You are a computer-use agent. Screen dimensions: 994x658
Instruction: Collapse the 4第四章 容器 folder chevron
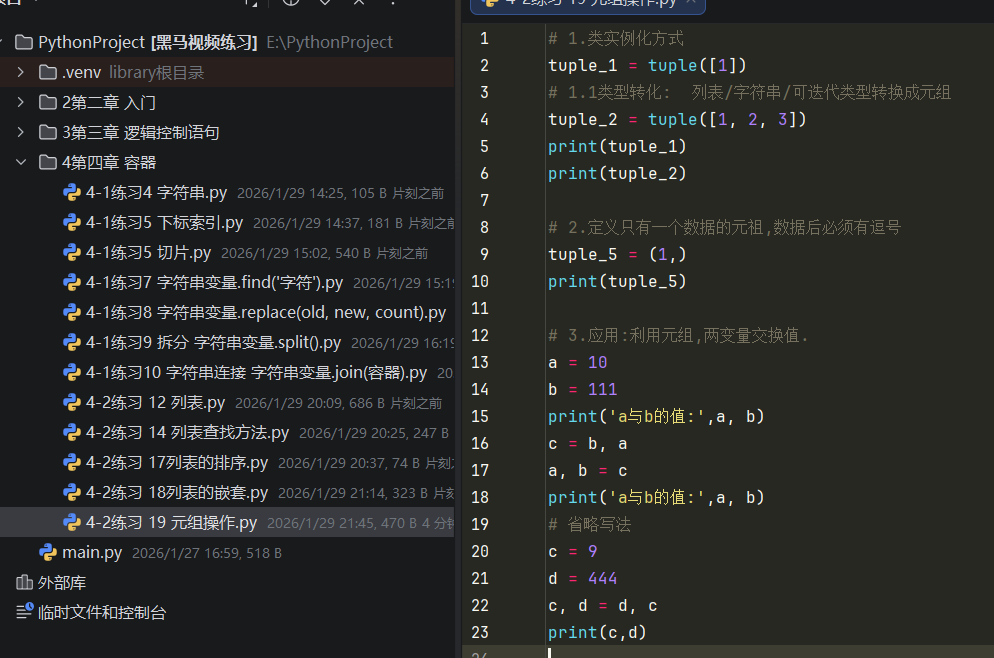point(20,162)
